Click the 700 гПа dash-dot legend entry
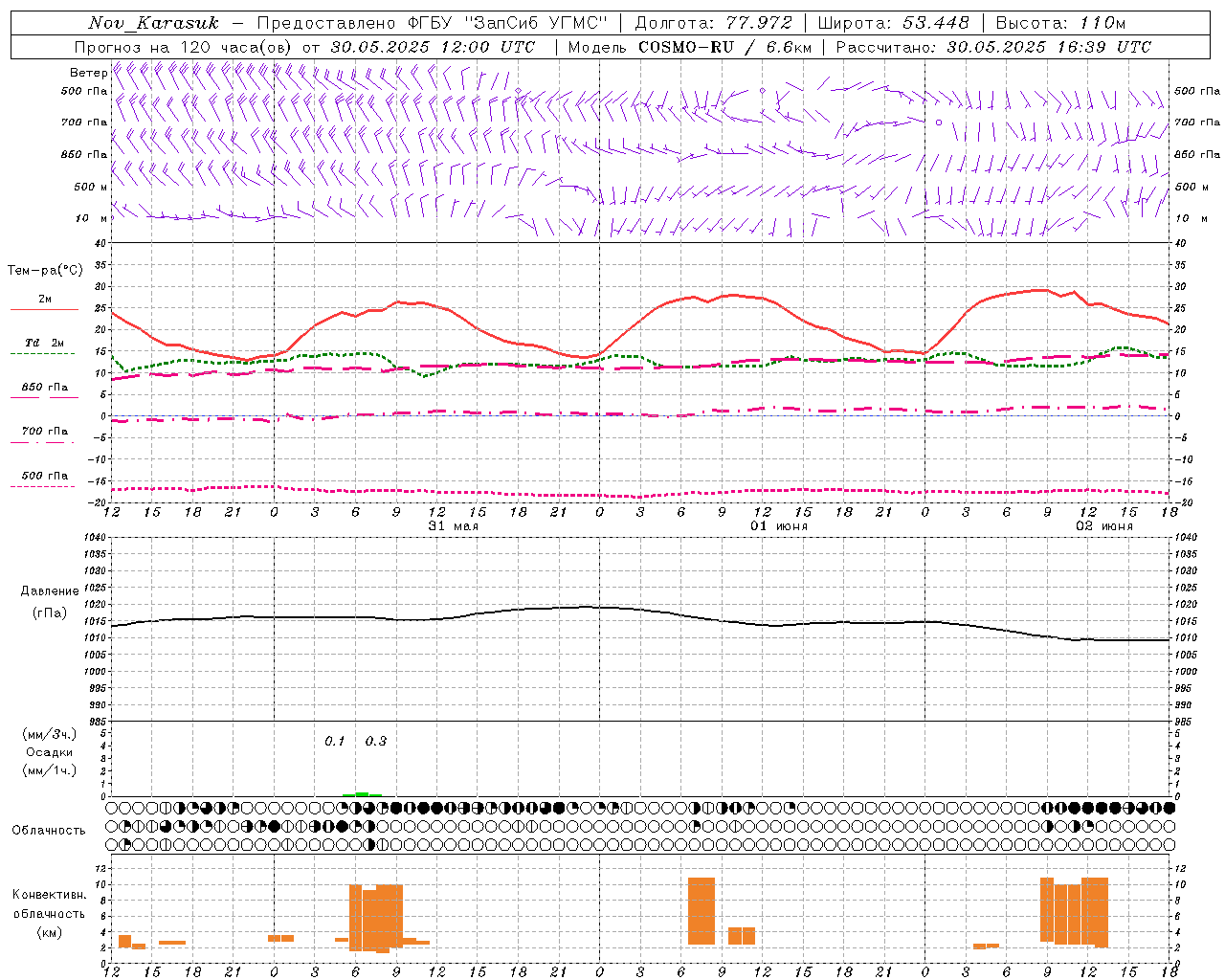Screen dimensions: 1225x980 click(x=44, y=435)
